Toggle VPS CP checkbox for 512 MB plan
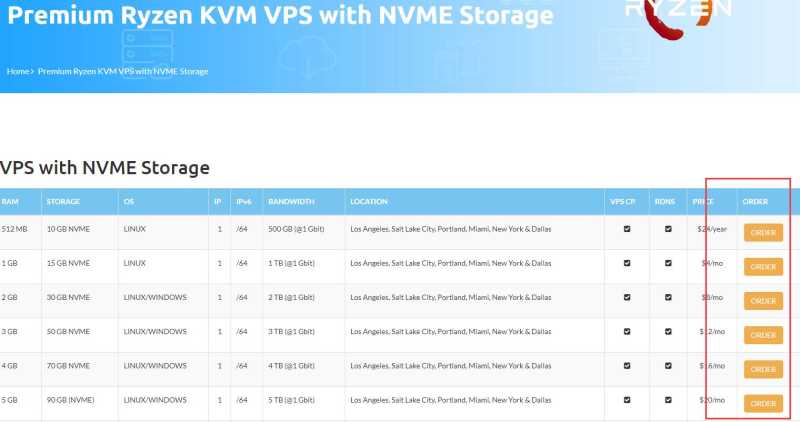The width and height of the screenshot is (800, 422). 627,229
